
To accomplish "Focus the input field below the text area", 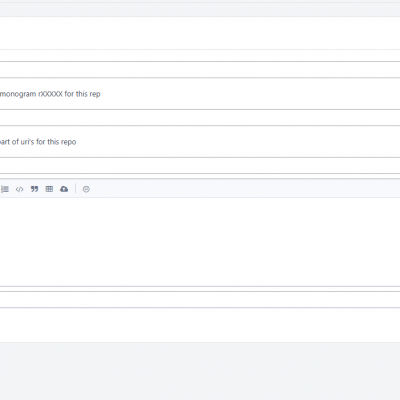I will (x=200, y=300).
